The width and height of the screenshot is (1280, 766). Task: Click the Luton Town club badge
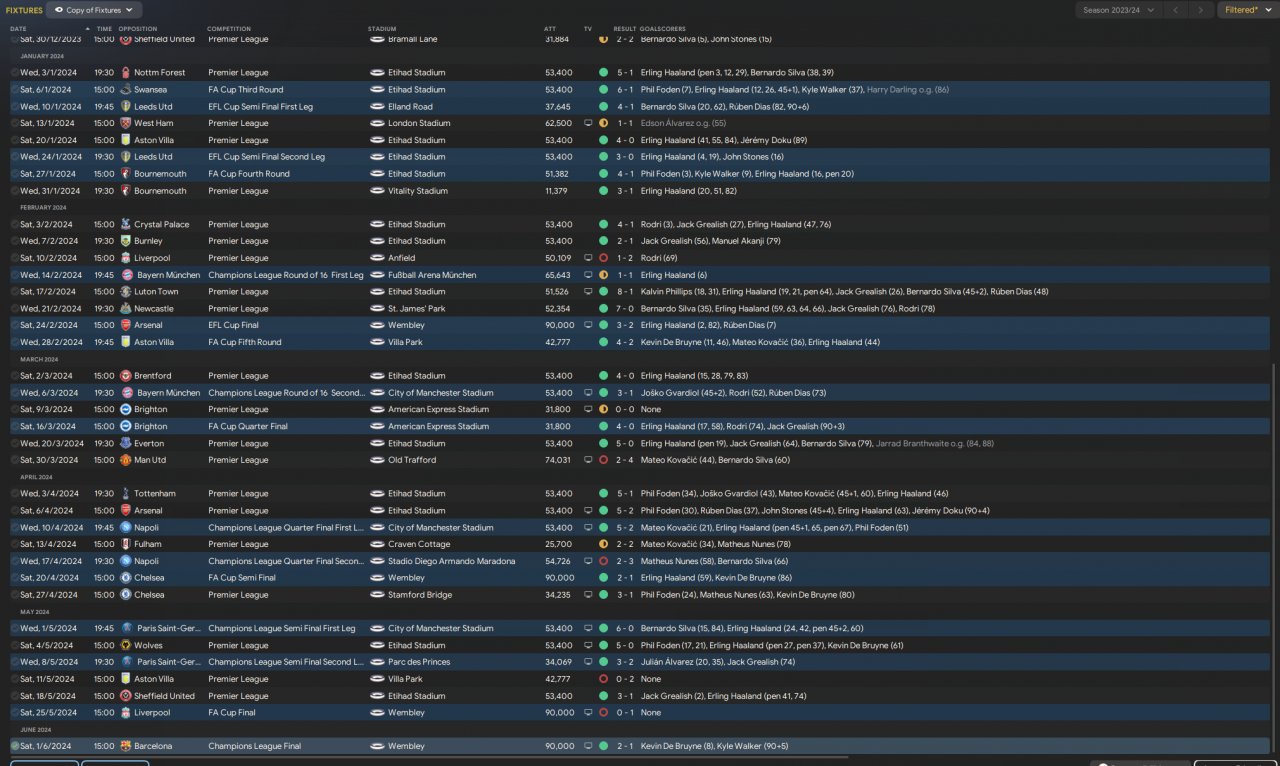pyautogui.click(x=125, y=292)
